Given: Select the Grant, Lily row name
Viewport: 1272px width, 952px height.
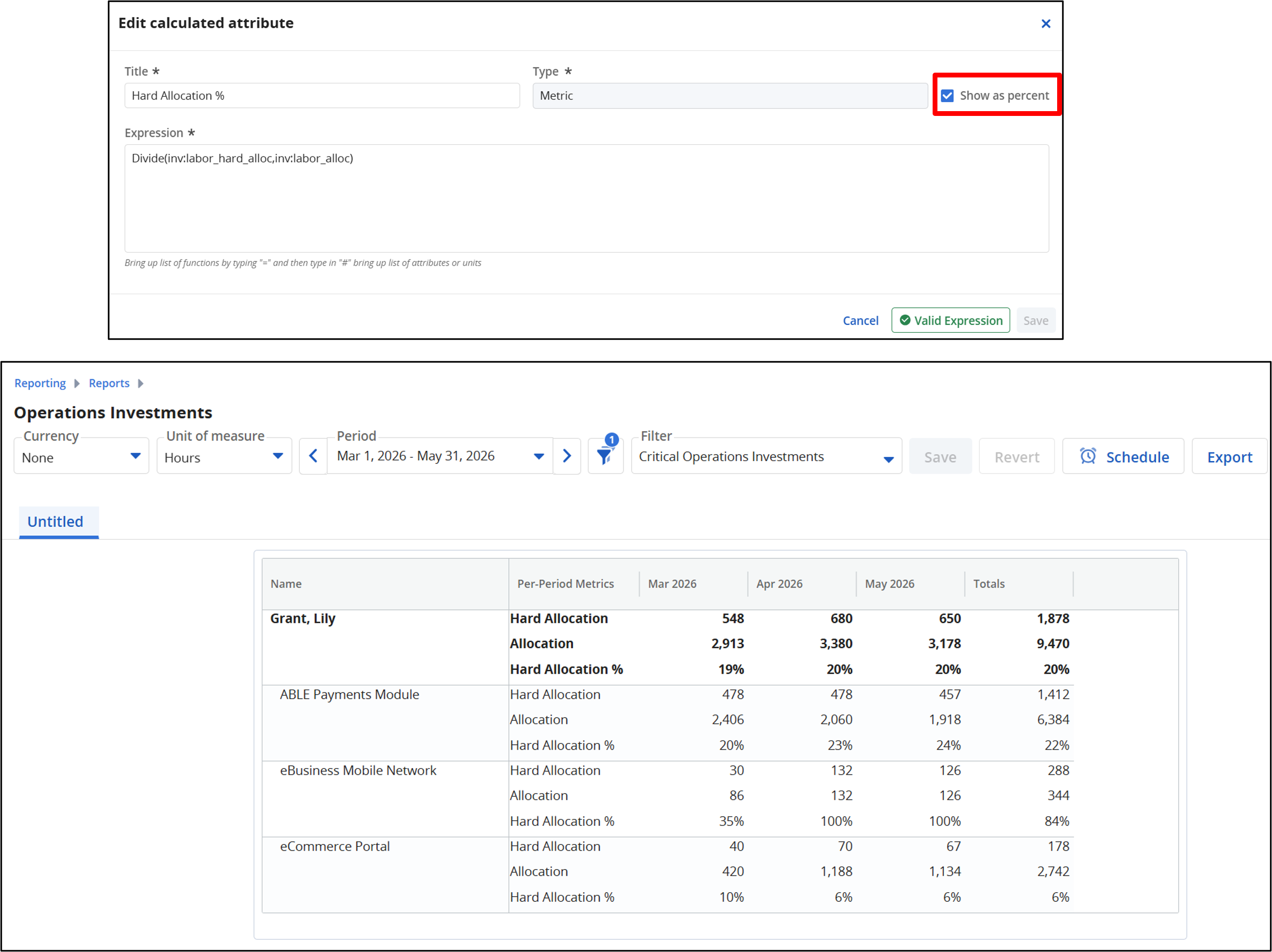Looking at the screenshot, I should click(x=303, y=619).
